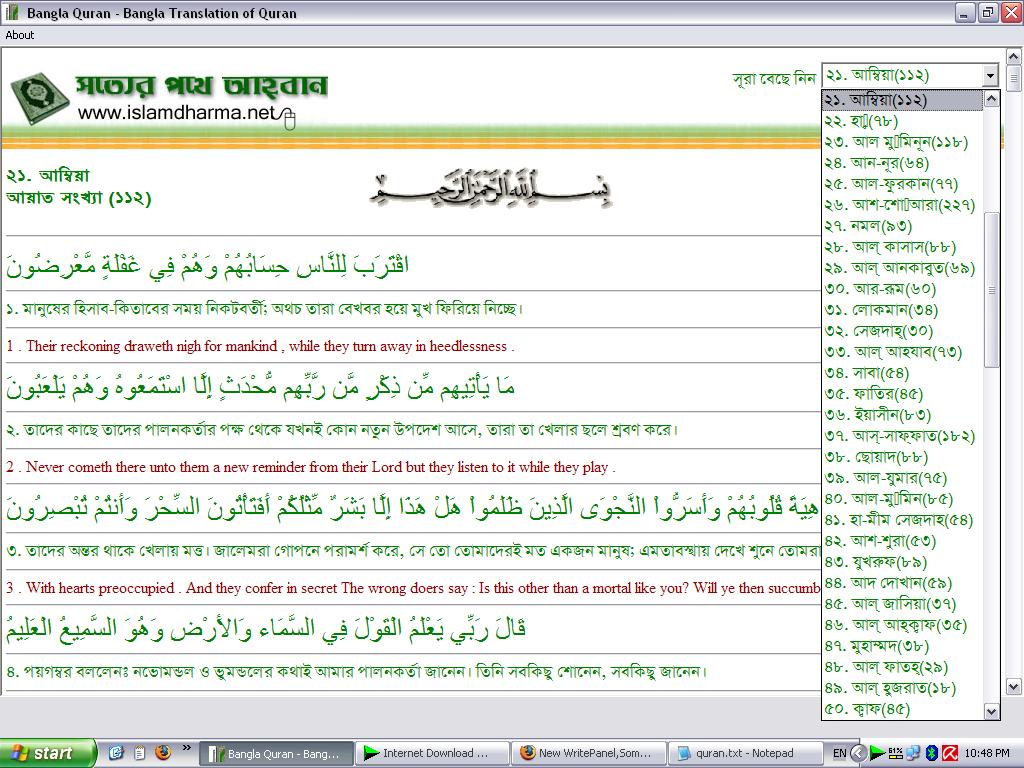This screenshot has height=768, width=1024.
Task: Click the surah list scrollbar thumb
Action: 991,290
